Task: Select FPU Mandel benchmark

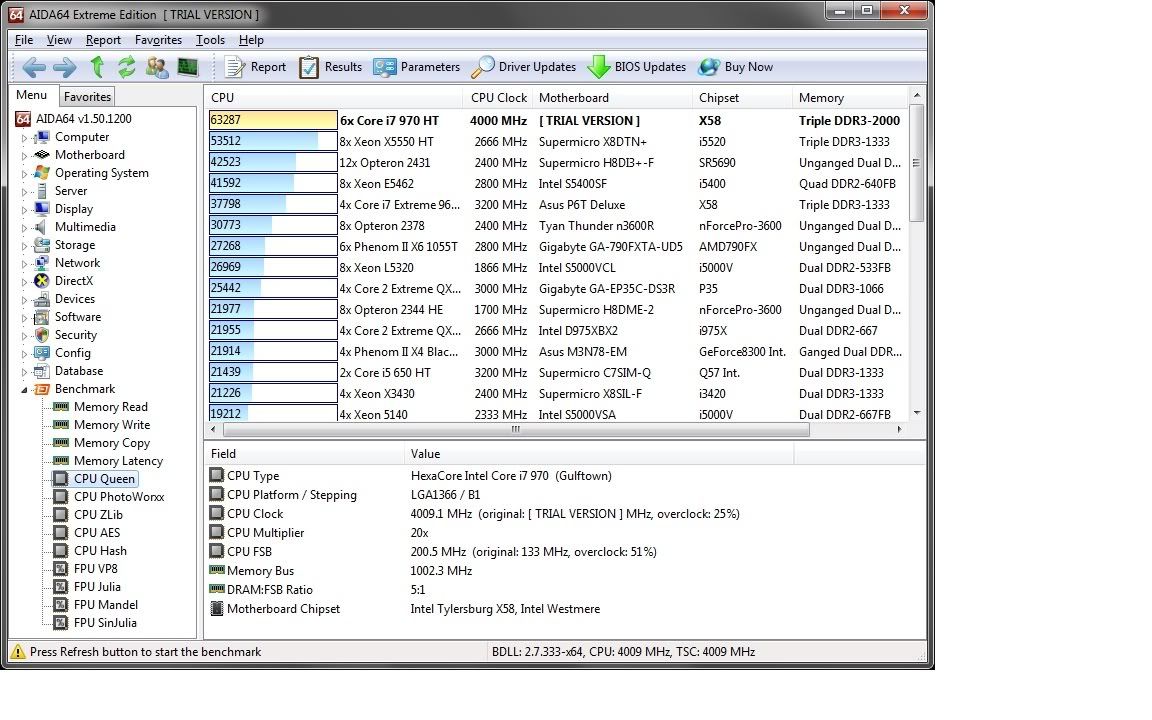Action: pos(106,605)
